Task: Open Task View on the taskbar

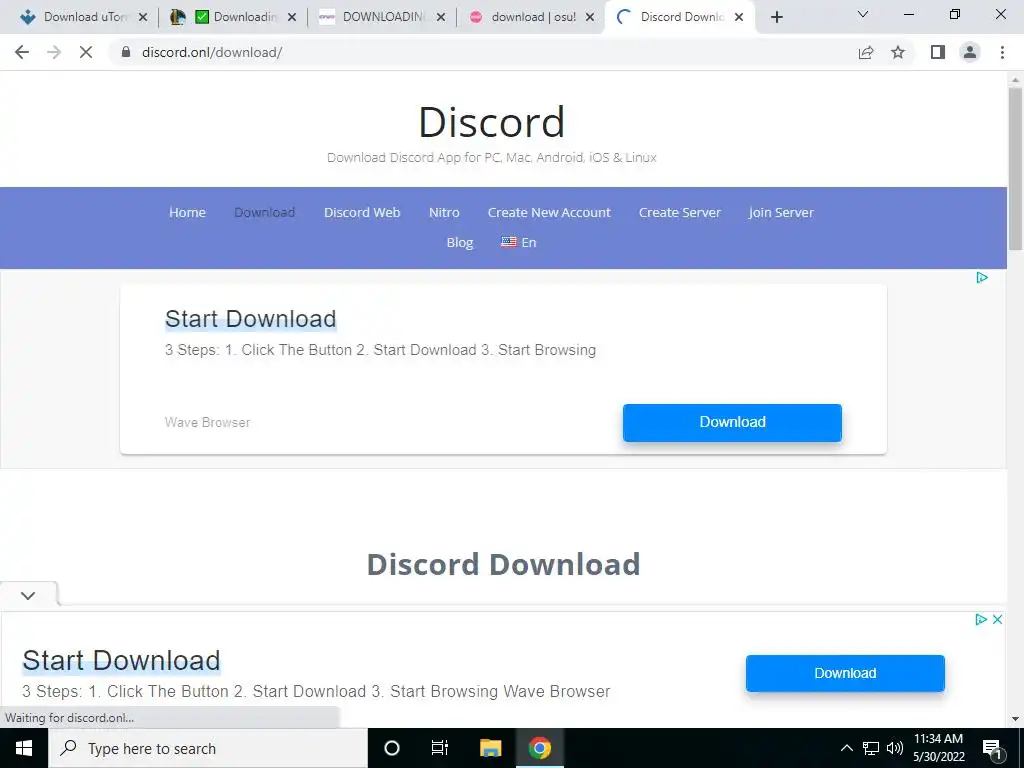Action: pyautogui.click(x=440, y=748)
